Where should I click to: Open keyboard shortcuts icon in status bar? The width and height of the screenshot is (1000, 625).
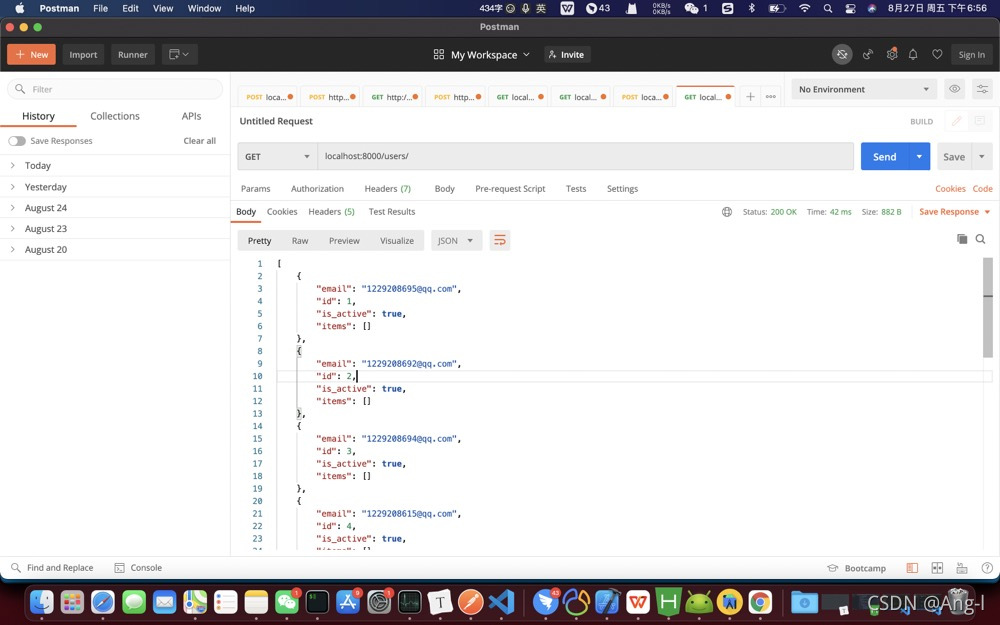[x=962, y=568]
